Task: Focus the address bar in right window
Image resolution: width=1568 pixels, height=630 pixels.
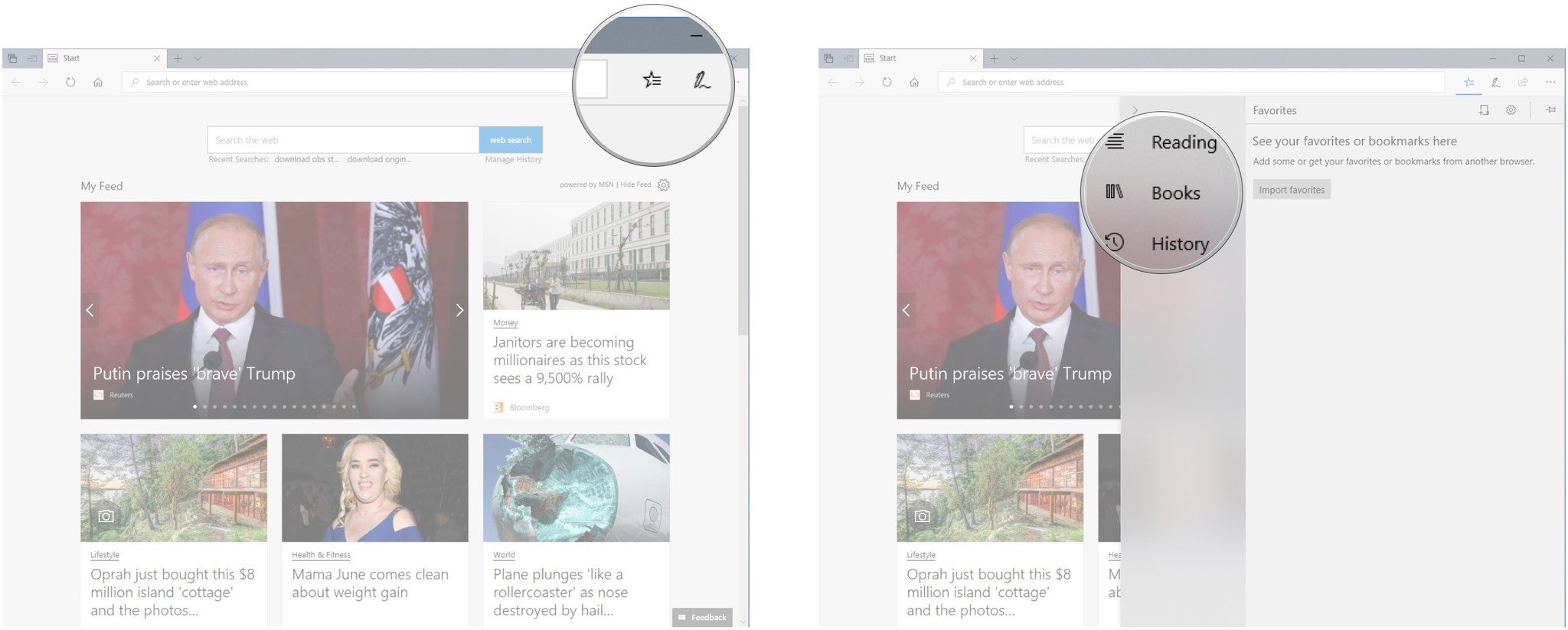Action: pyautogui.click(x=1191, y=82)
